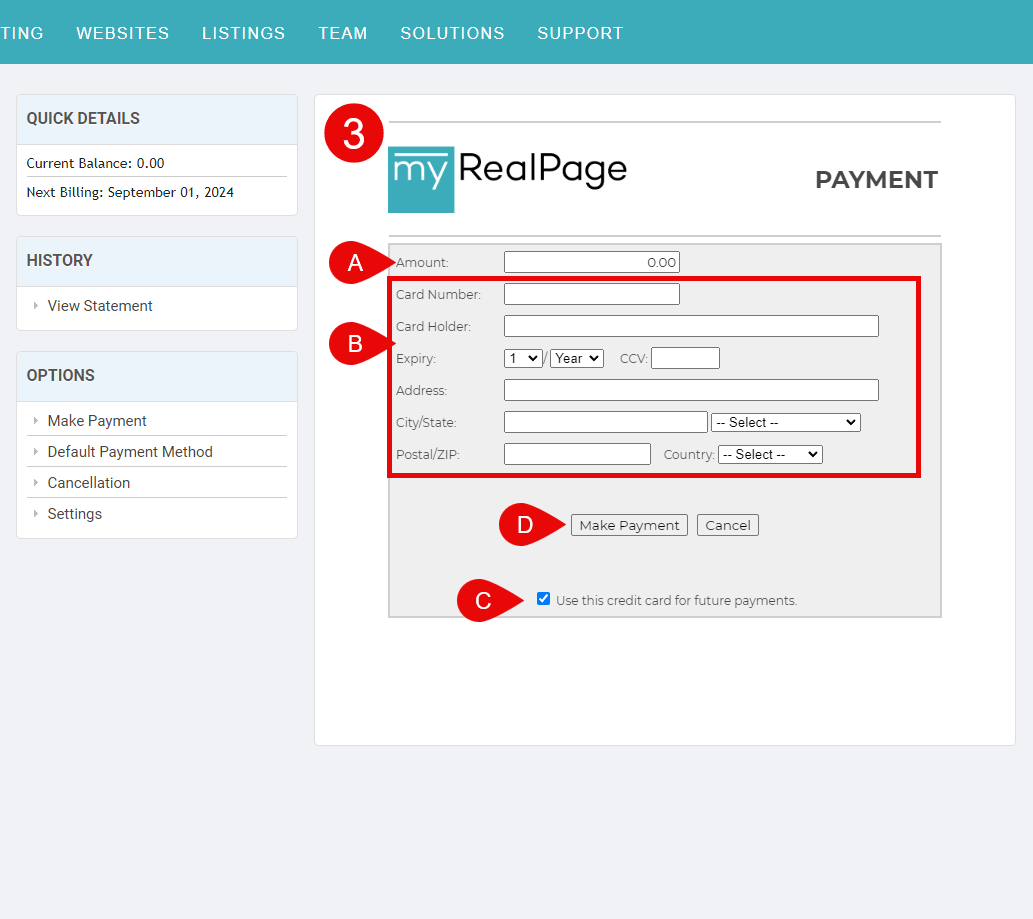
Task: Open the Country select dropdown
Action: pyautogui.click(x=770, y=455)
